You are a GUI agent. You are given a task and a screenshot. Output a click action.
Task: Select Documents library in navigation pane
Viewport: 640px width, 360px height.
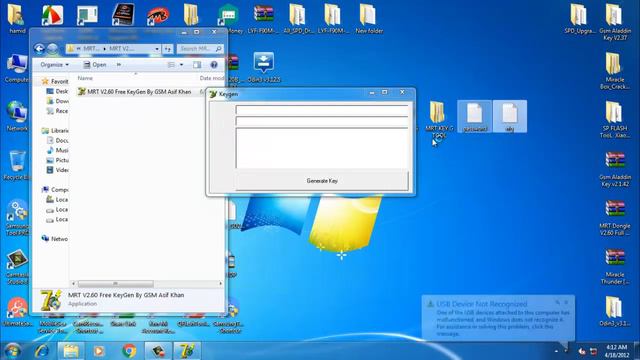coord(57,140)
